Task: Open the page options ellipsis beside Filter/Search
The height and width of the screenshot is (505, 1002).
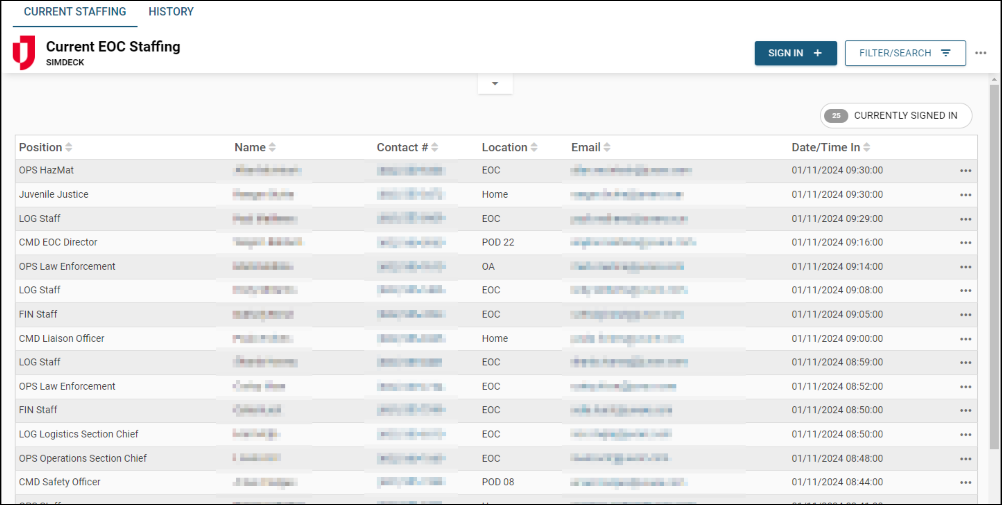Action: [980, 53]
